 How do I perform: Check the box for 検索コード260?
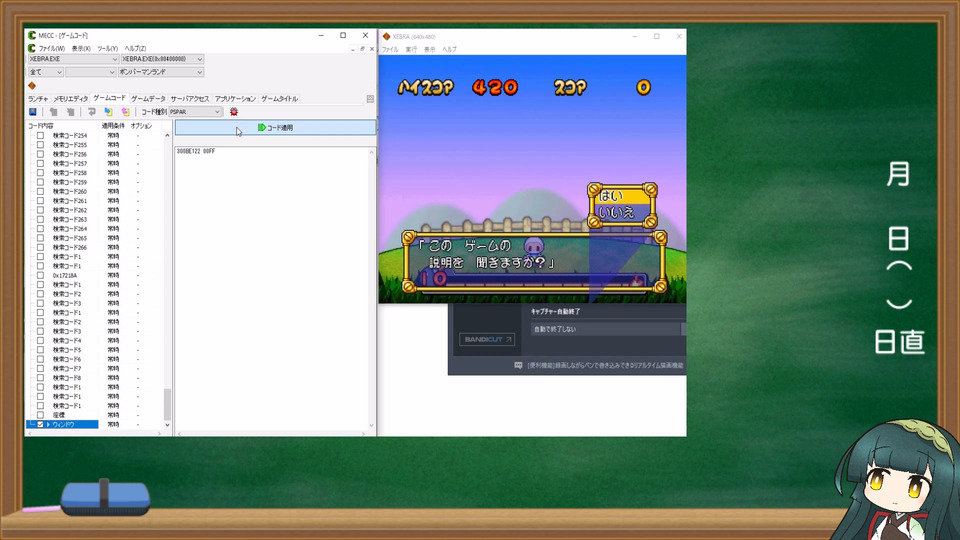(40, 192)
